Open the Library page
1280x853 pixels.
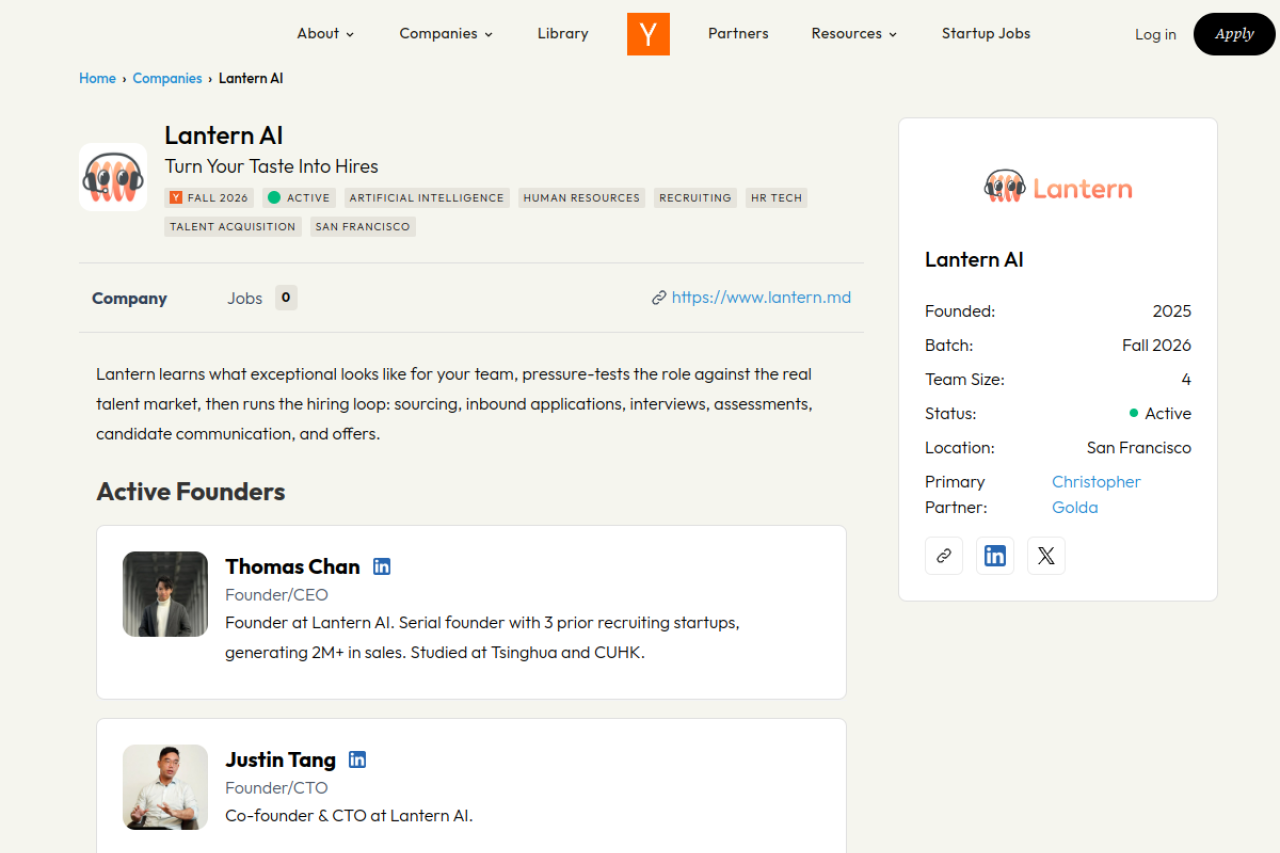(x=563, y=33)
